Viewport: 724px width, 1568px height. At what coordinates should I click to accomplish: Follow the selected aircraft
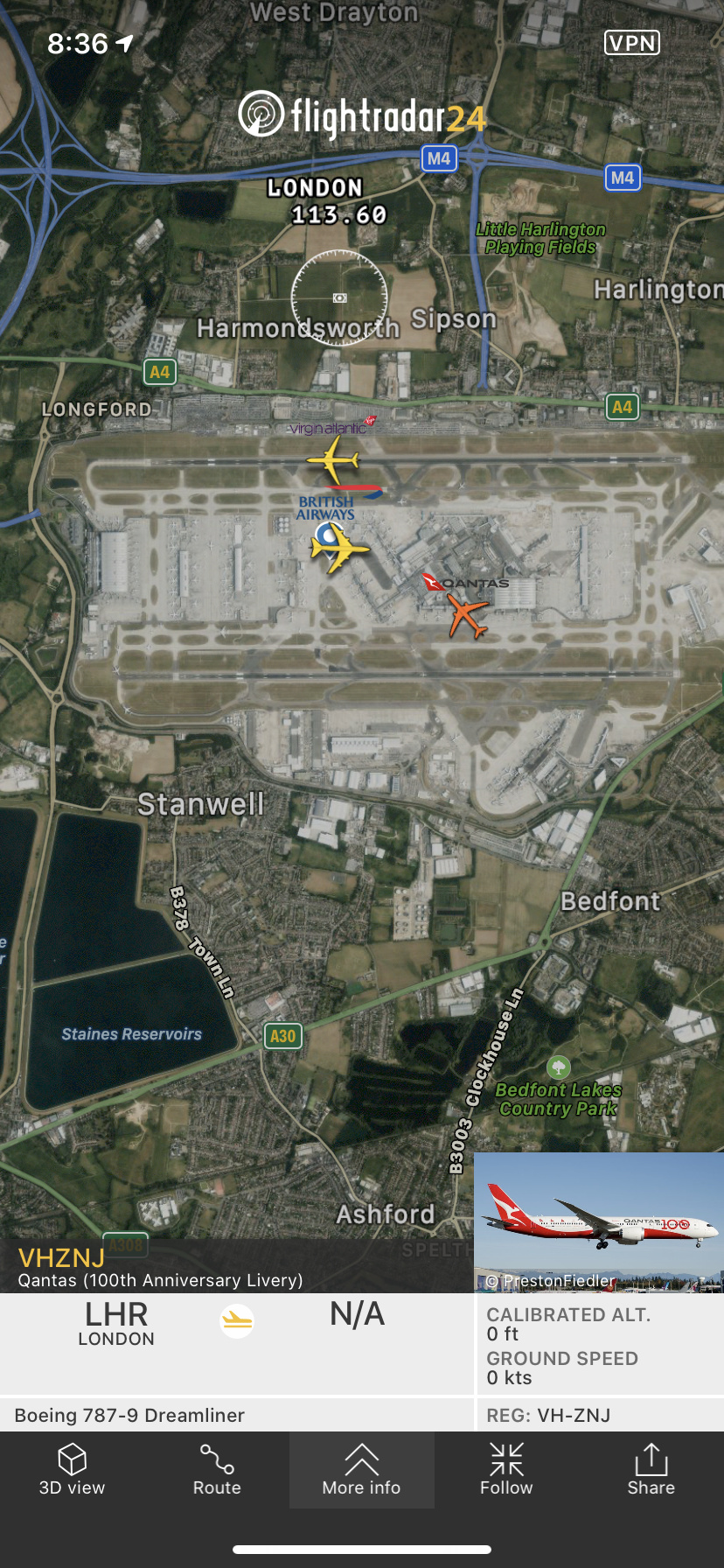pyautogui.click(x=506, y=1470)
